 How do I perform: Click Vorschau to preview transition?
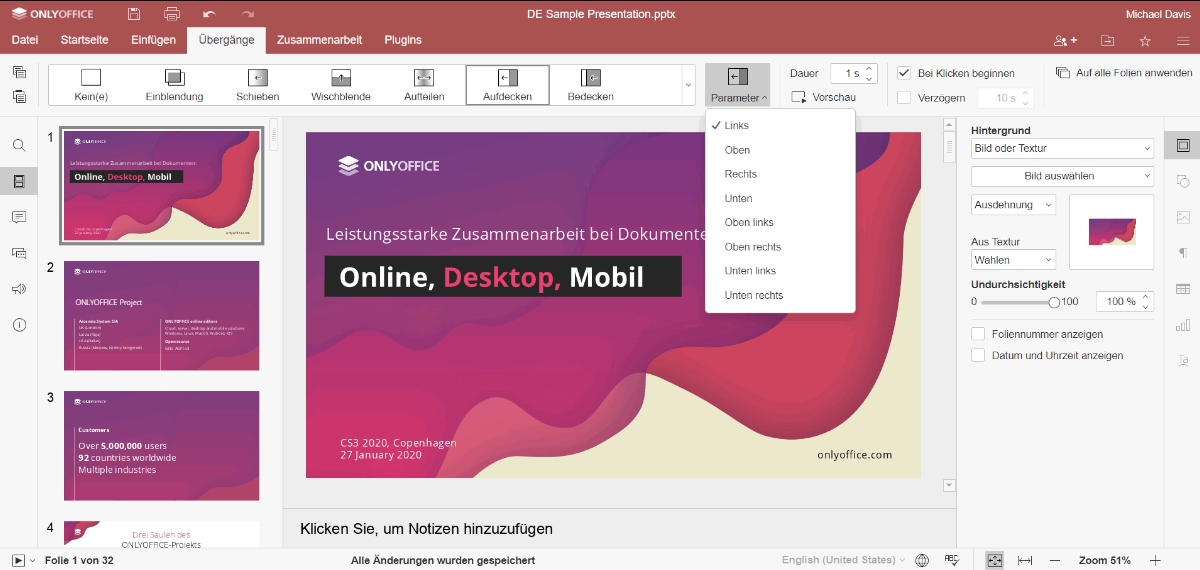click(x=824, y=97)
